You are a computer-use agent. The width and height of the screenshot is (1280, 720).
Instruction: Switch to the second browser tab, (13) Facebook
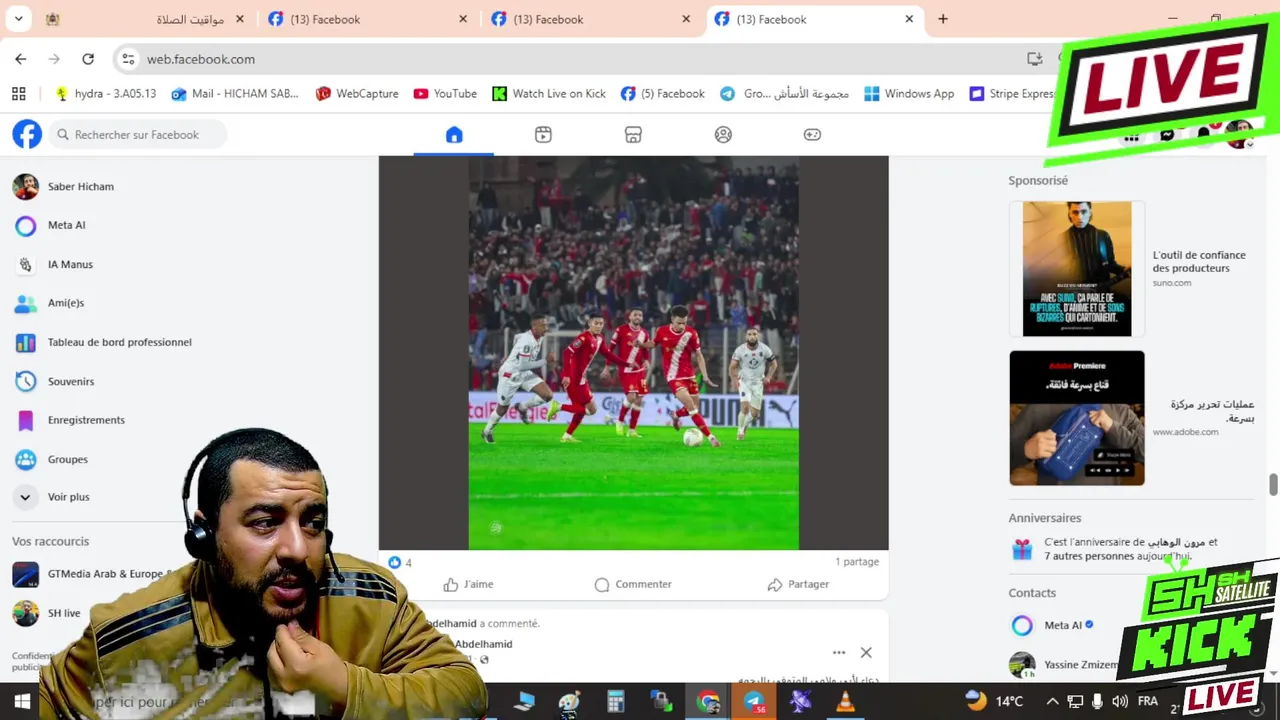[368, 19]
